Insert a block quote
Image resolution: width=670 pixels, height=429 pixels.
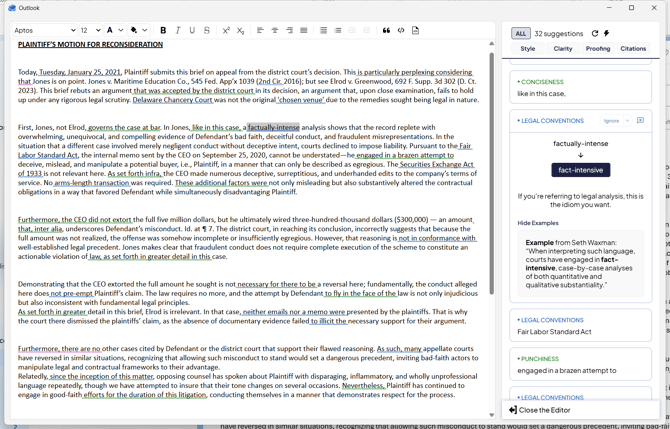coord(386,30)
